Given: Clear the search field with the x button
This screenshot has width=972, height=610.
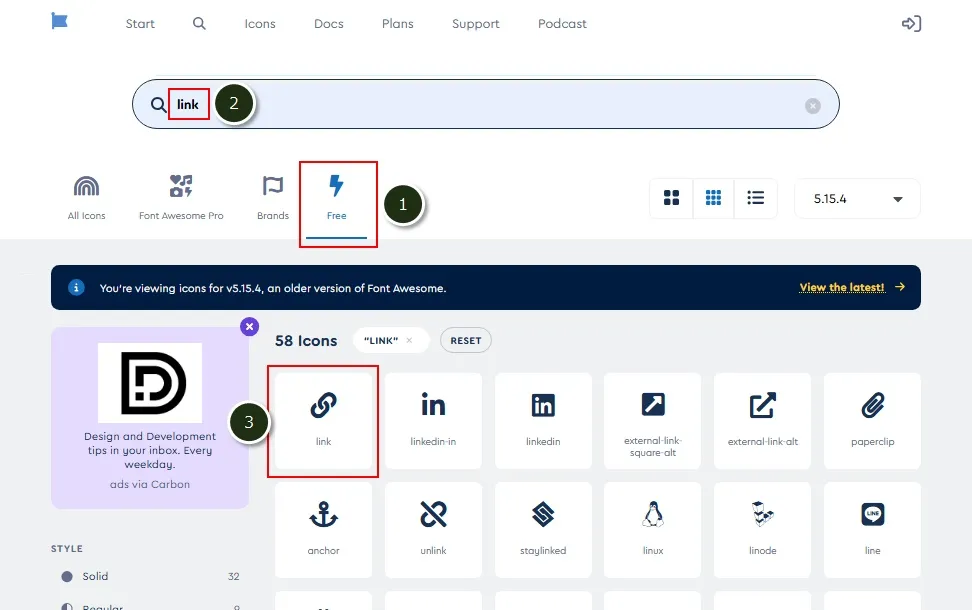Looking at the screenshot, I should (813, 106).
